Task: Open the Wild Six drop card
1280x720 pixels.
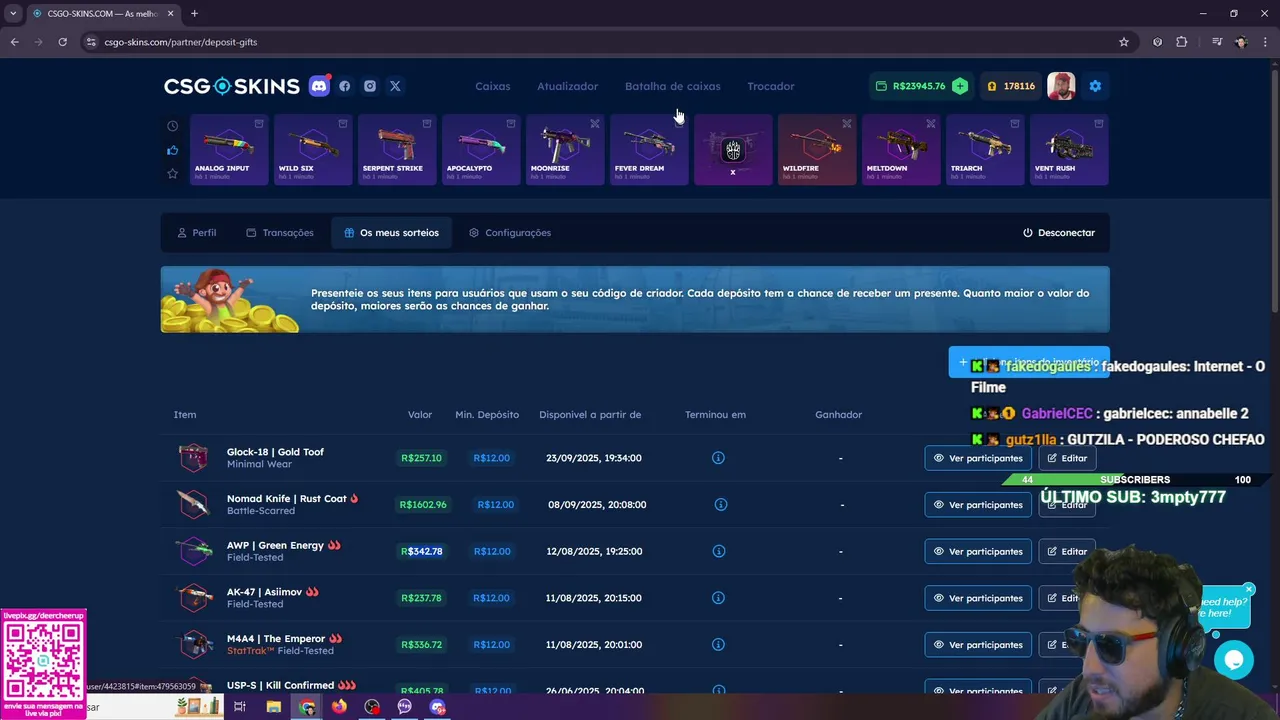Action: coord(313,150)
